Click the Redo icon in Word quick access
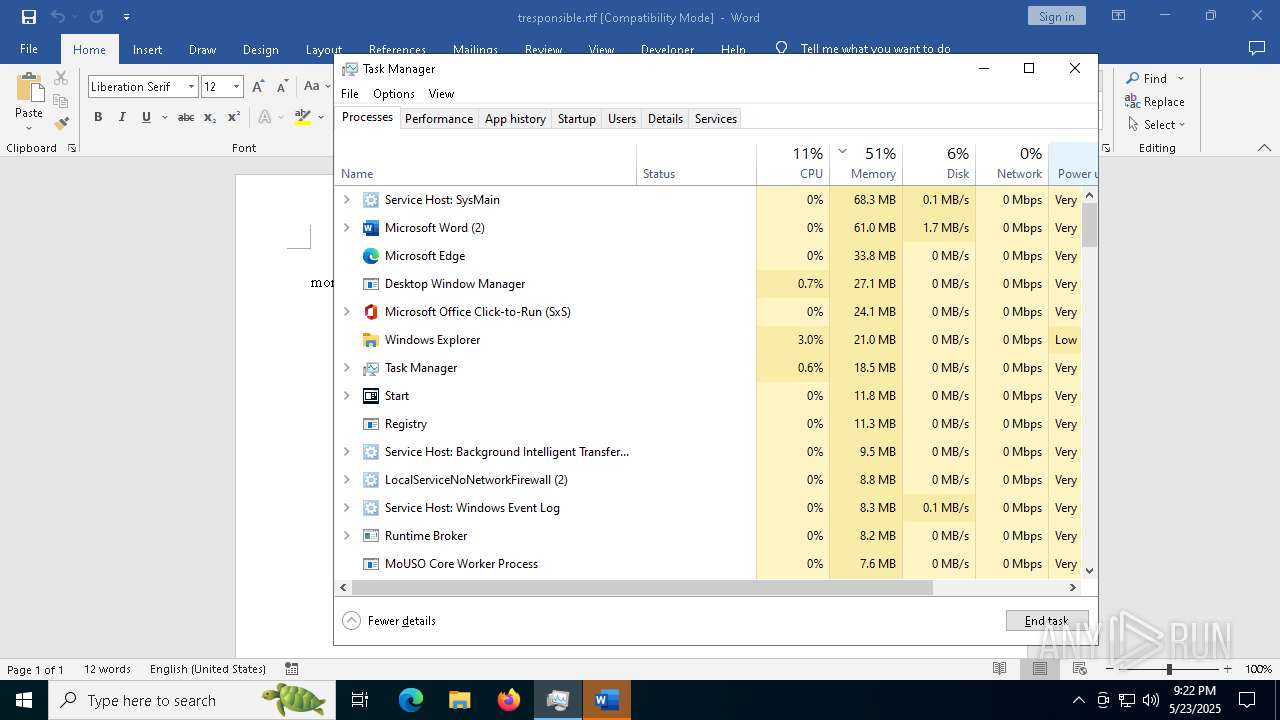Viewport: 1280px width, 720px height. pyautogui.click(x=96, y=17)
